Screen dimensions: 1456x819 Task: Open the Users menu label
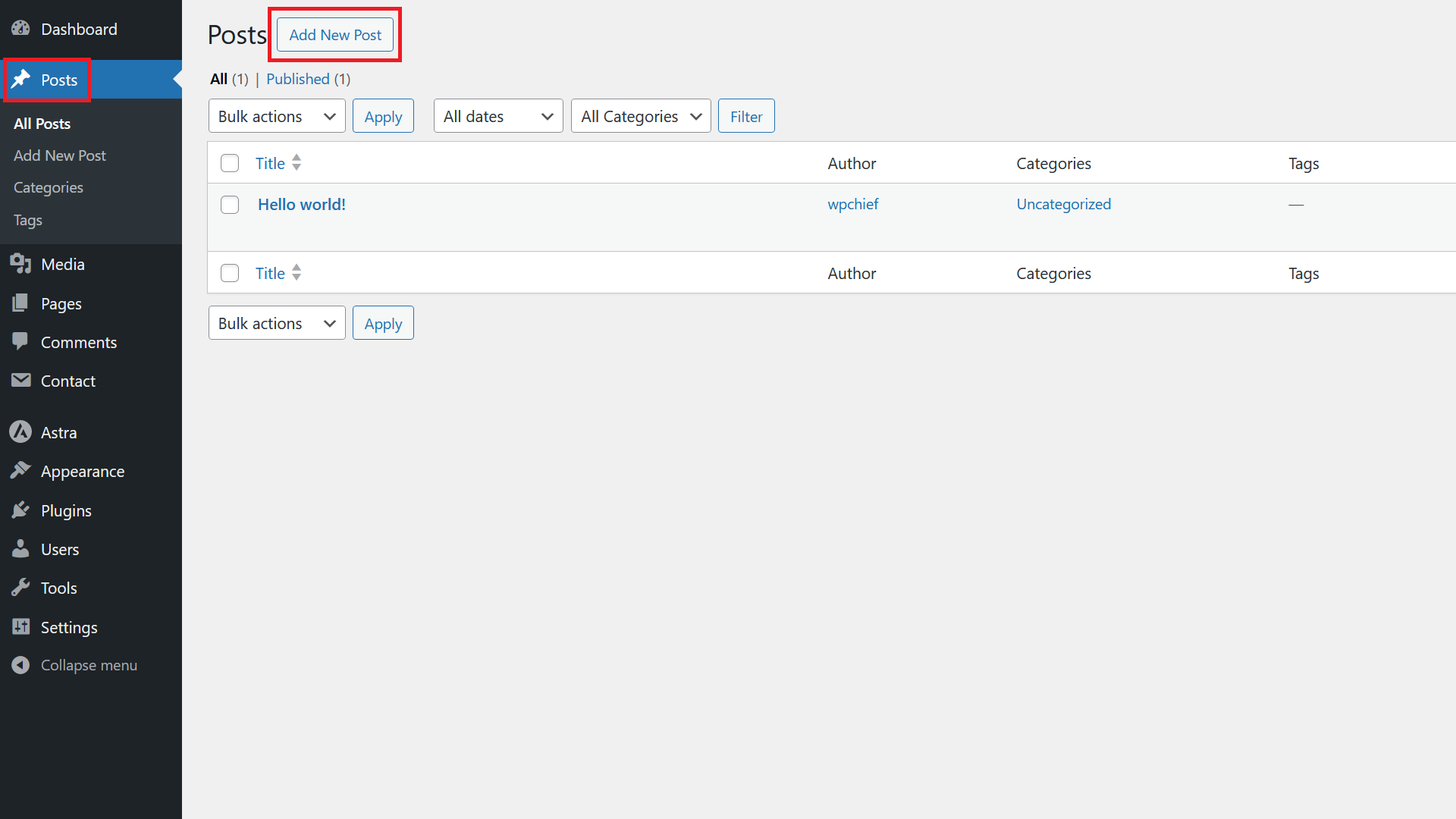tap(60, 549)
